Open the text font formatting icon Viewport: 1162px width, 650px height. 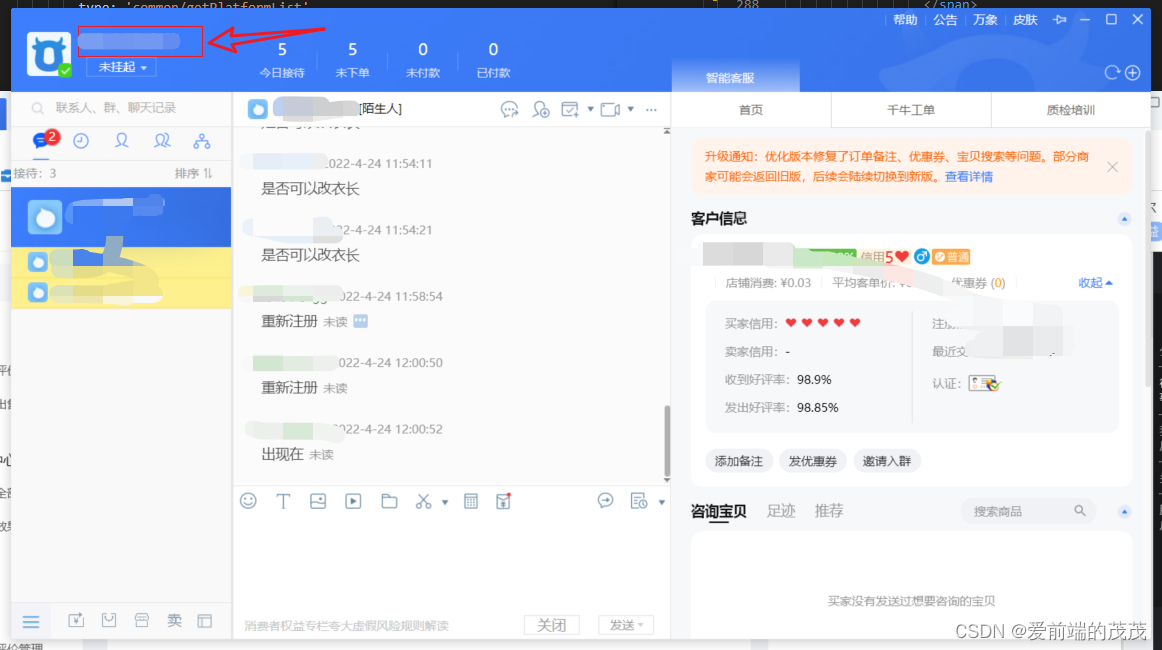283,501
